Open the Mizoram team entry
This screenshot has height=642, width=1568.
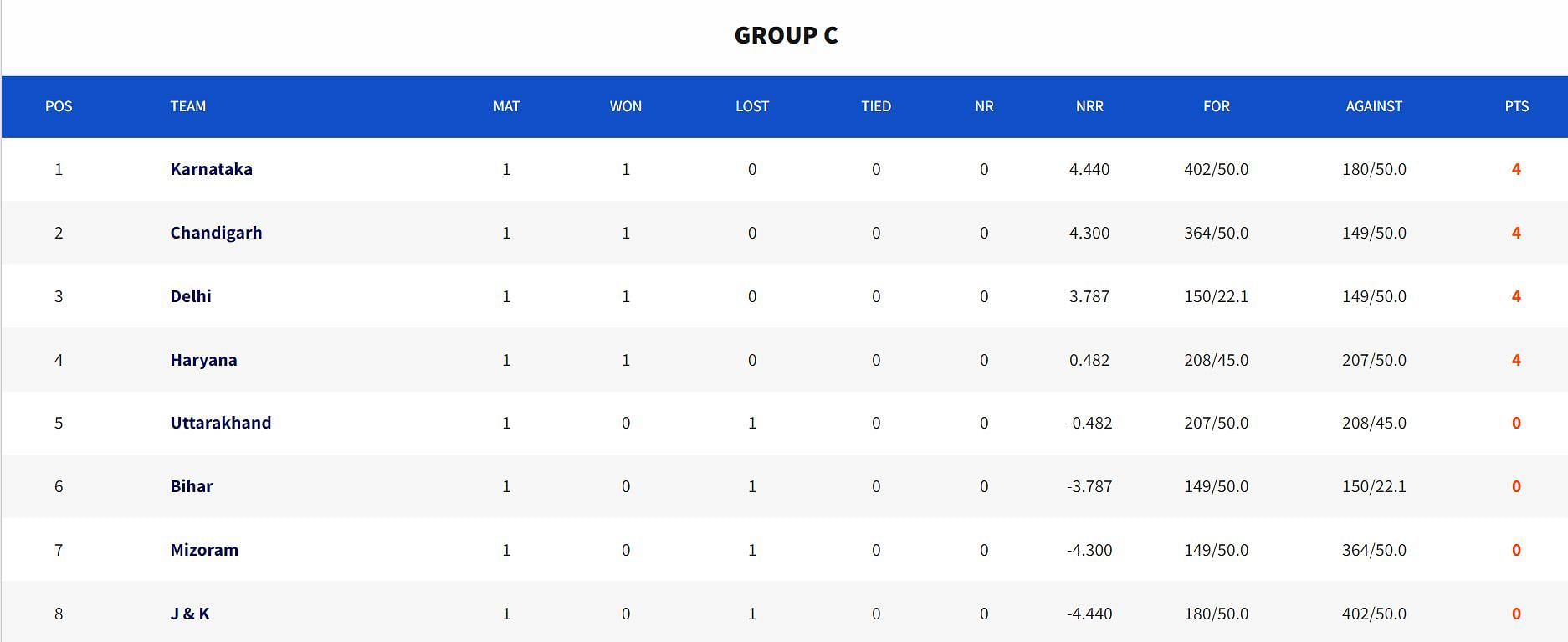click(204, 550)
